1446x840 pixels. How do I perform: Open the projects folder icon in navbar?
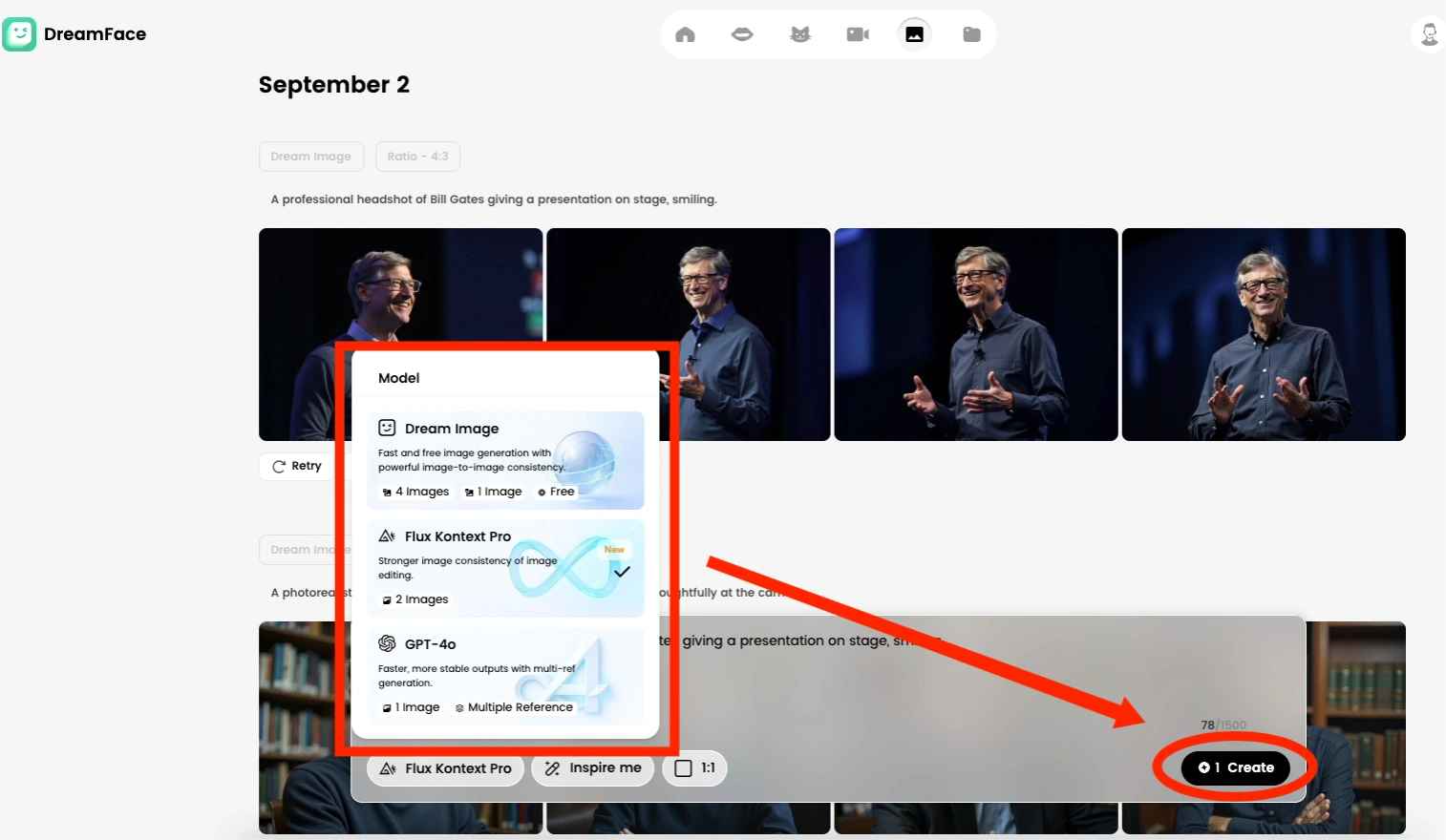[971, 33]
